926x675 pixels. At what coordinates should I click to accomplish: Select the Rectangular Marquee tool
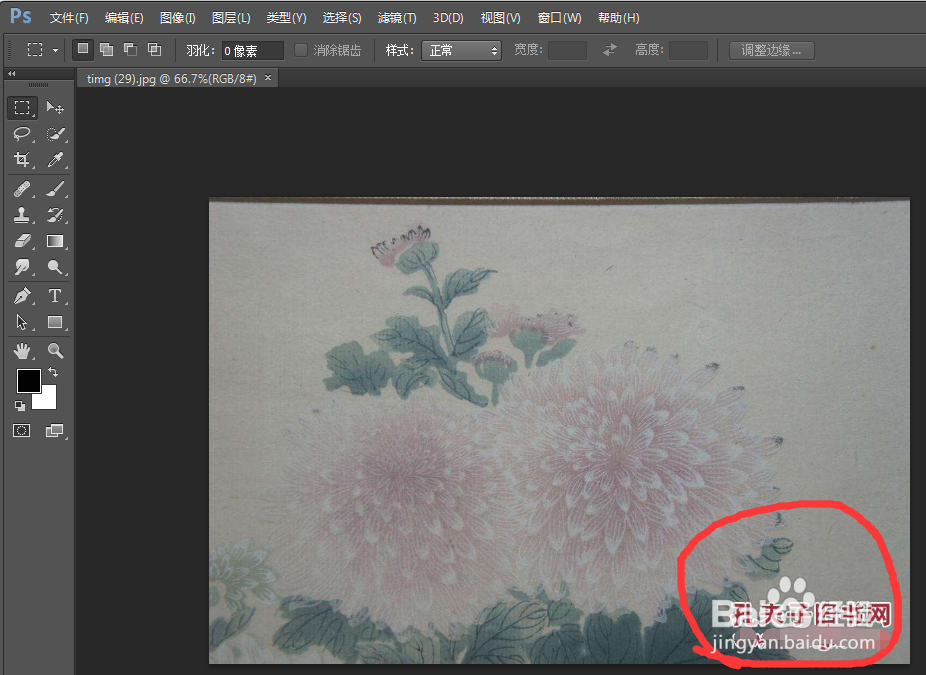click(22, 107)
